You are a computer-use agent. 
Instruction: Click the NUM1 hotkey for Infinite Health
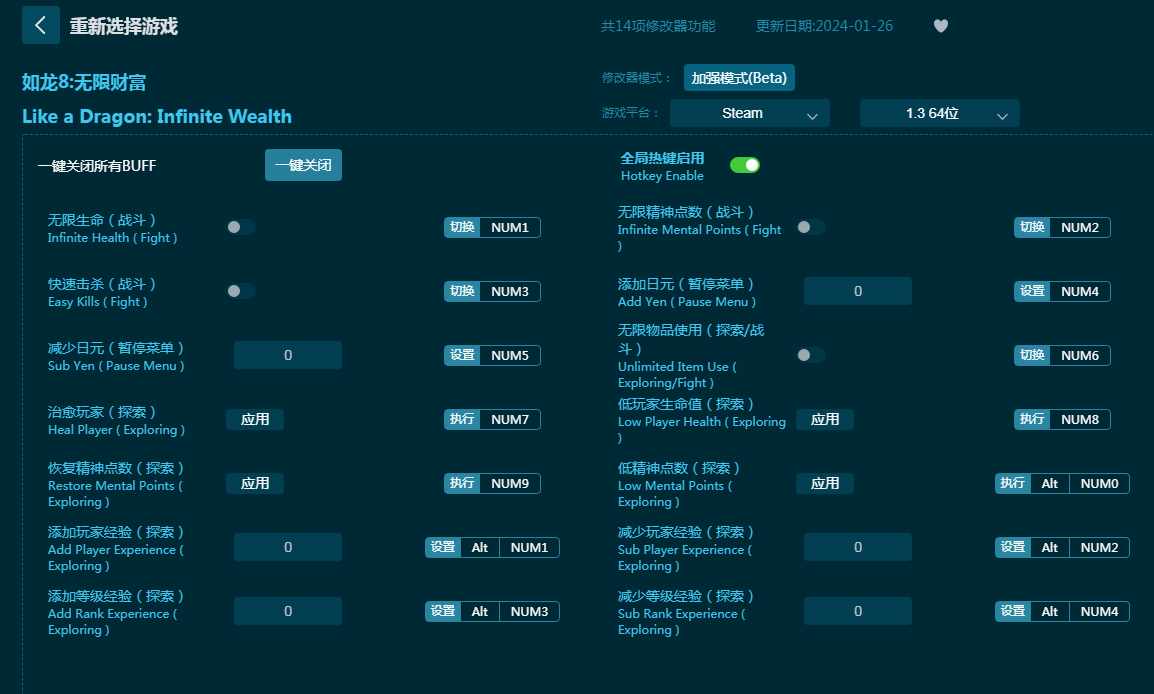coord(510,227)
